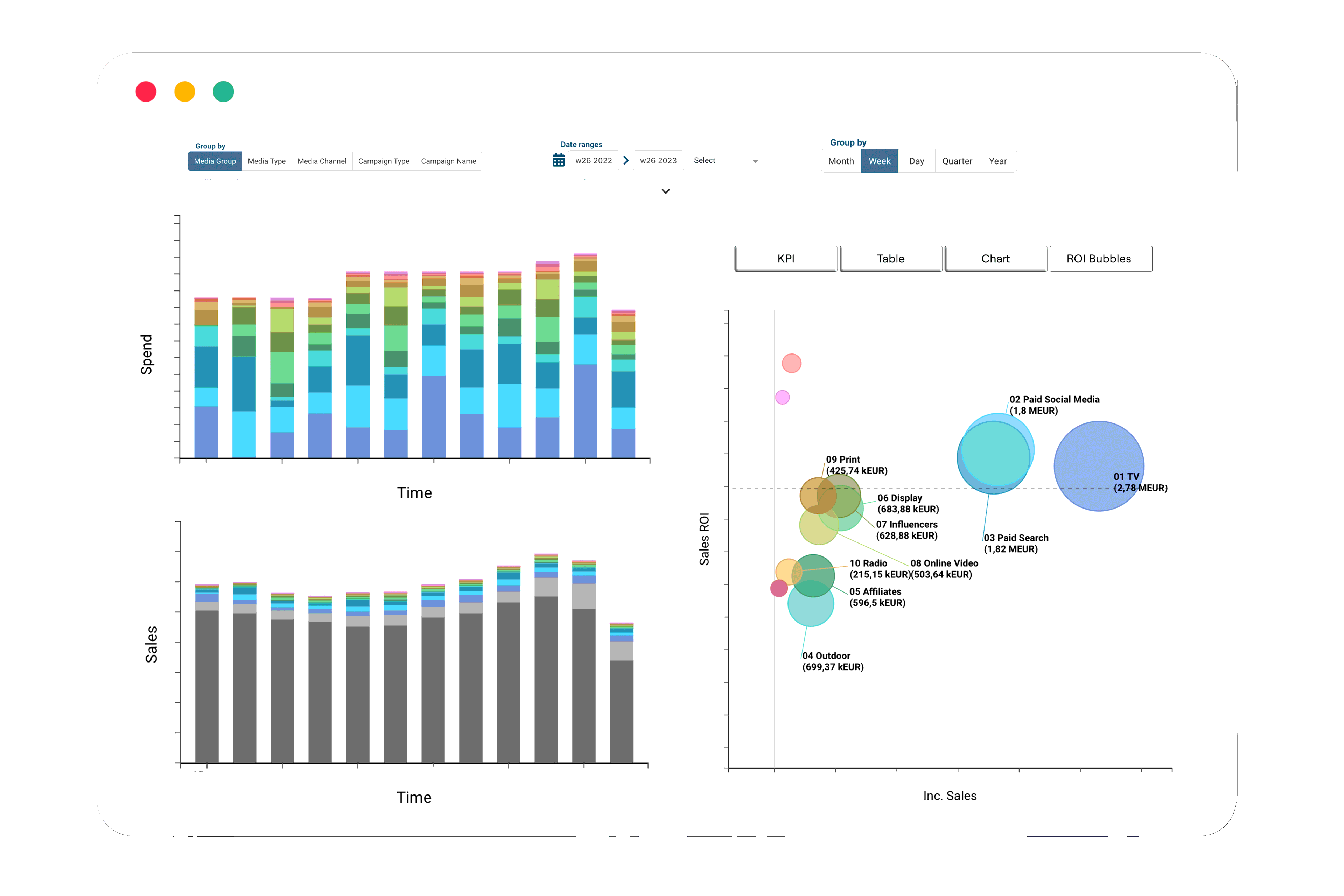The width and height of the screenshot is (1344, 896).
Task: Click the arrow between date ranges
Action: click(x=626, y=161)
